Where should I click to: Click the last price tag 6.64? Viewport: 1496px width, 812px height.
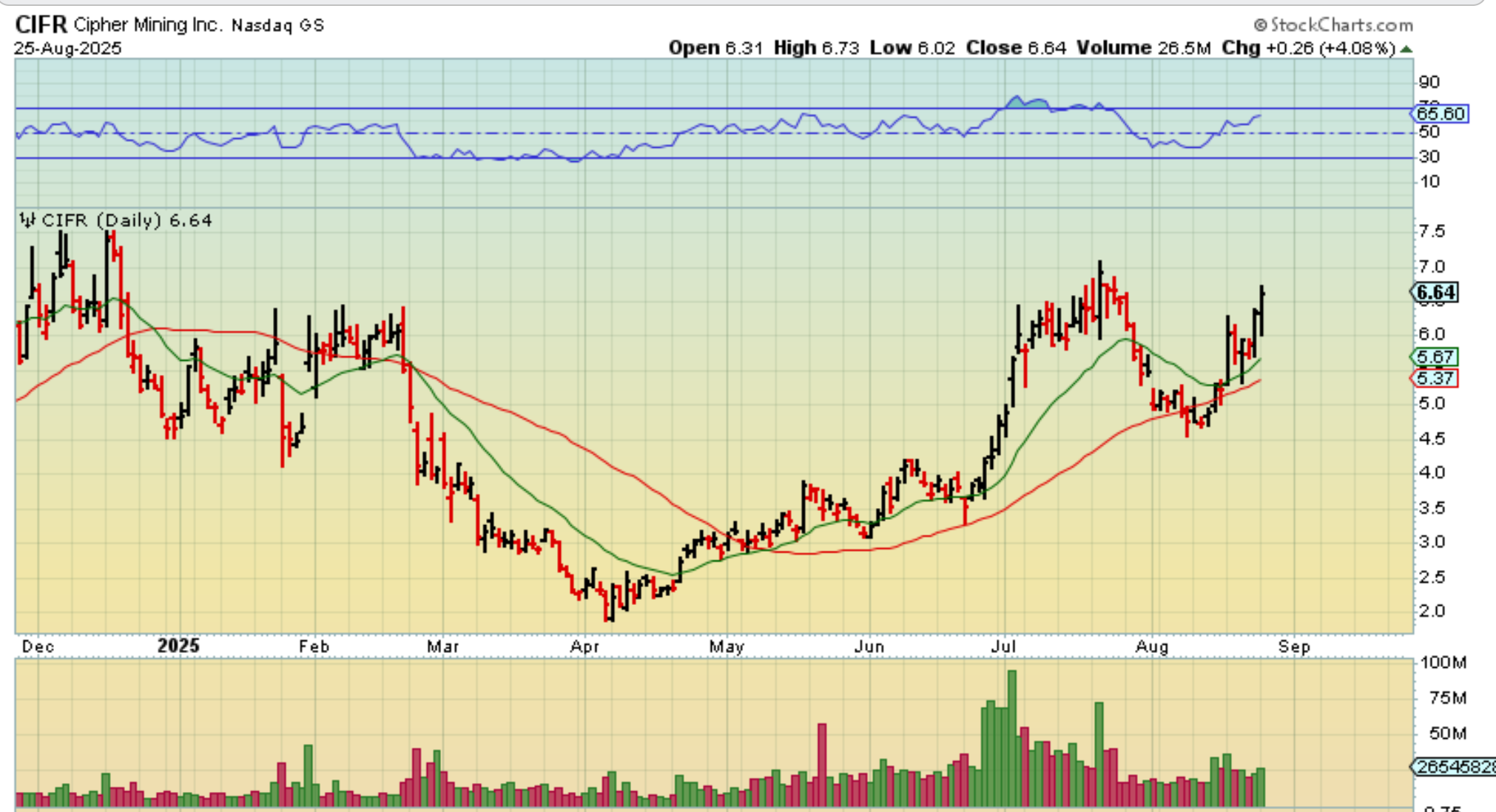click(x=1435, y=293)
